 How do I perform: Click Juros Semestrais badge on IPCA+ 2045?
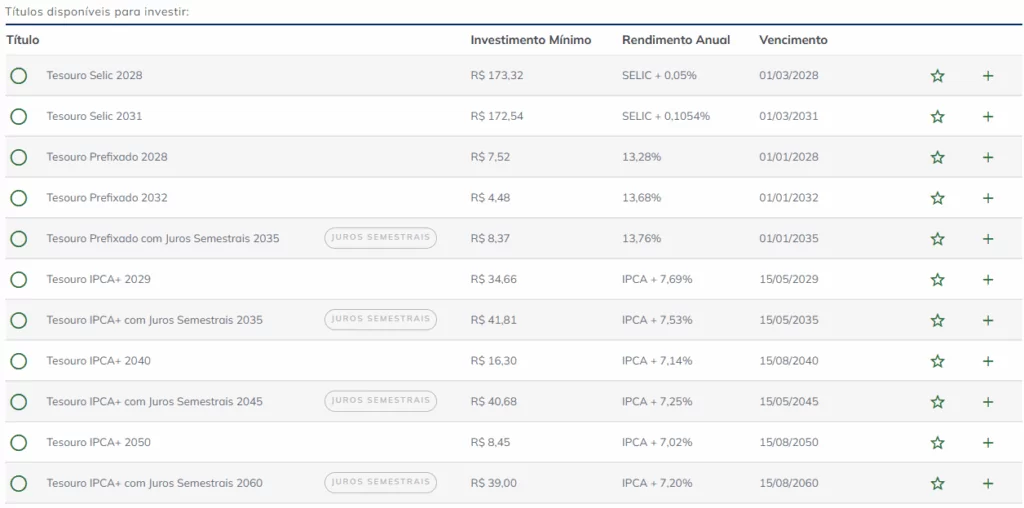[381, 401]
